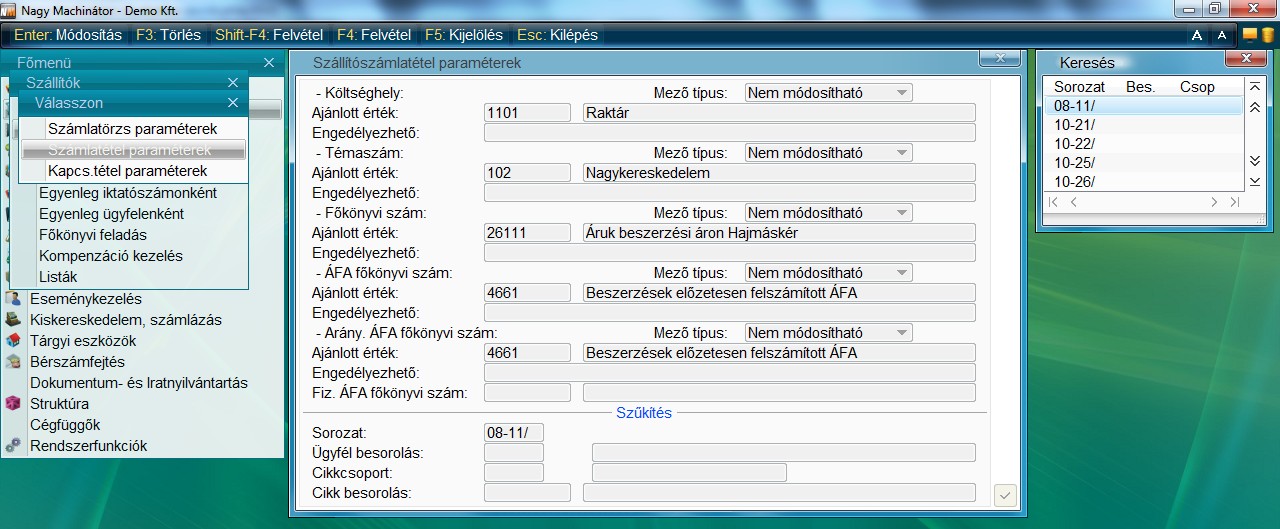Viewport: 1280px width, 529px height.
Task: Open Főkönyvi feladás menu item
Action: pos(93,235)
